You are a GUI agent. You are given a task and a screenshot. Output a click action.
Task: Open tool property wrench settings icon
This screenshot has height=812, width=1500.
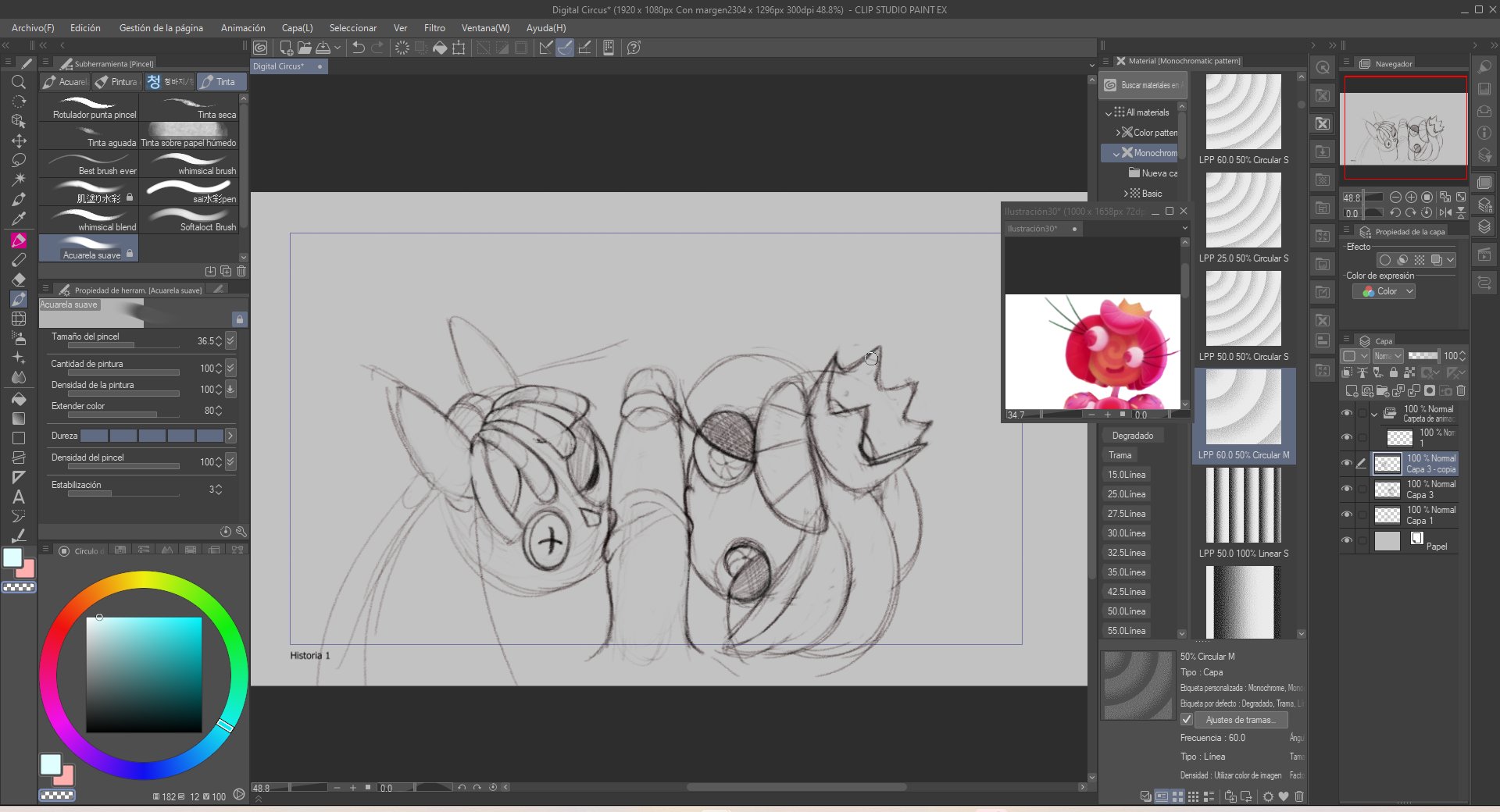[241, 532]
